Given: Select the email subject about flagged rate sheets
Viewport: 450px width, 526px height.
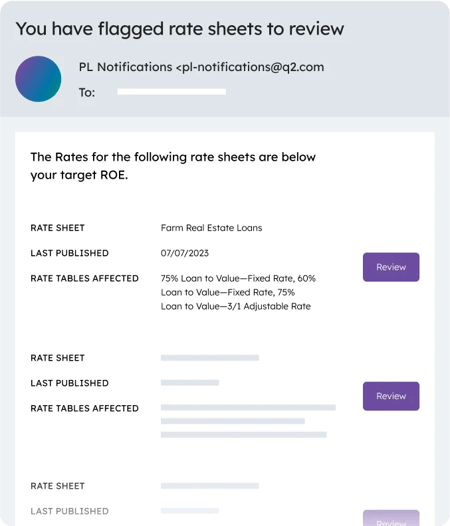Looking at the screenshot, I should (180, 29).
